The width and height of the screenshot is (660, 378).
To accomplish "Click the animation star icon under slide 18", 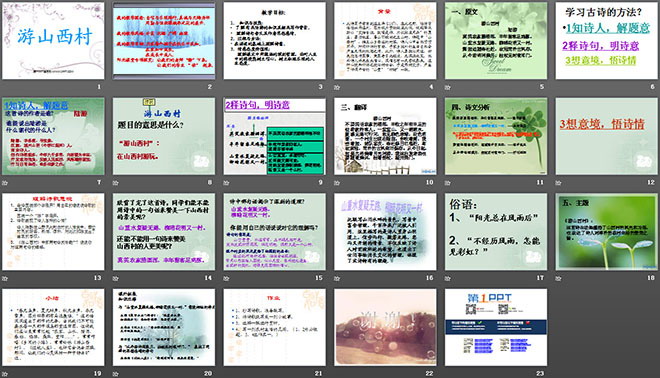I will point(558,278).
